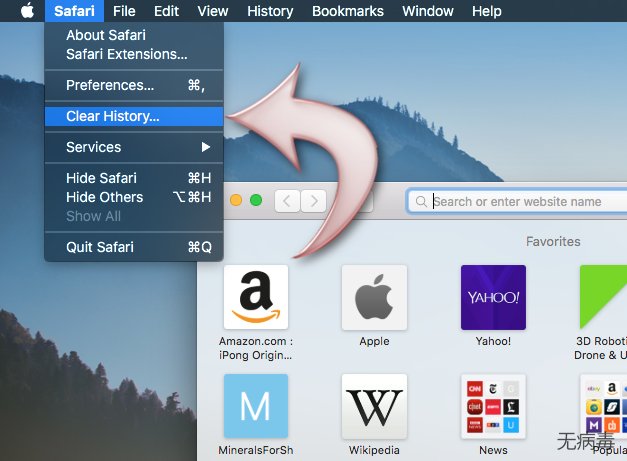Open the Bookmarks menu
The width and height of the screenshot is (627, 461).
348,11
